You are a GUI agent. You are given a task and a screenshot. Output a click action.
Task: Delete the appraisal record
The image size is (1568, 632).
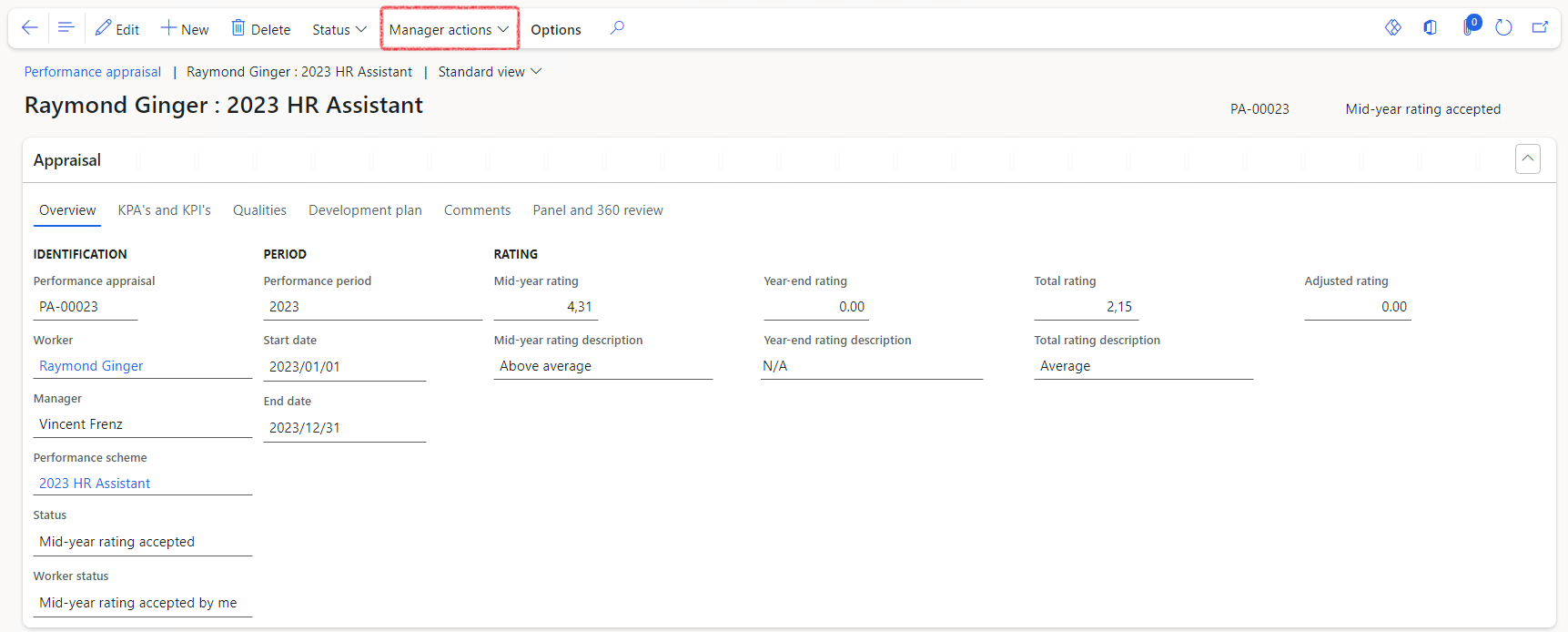[x=260, y=29]
